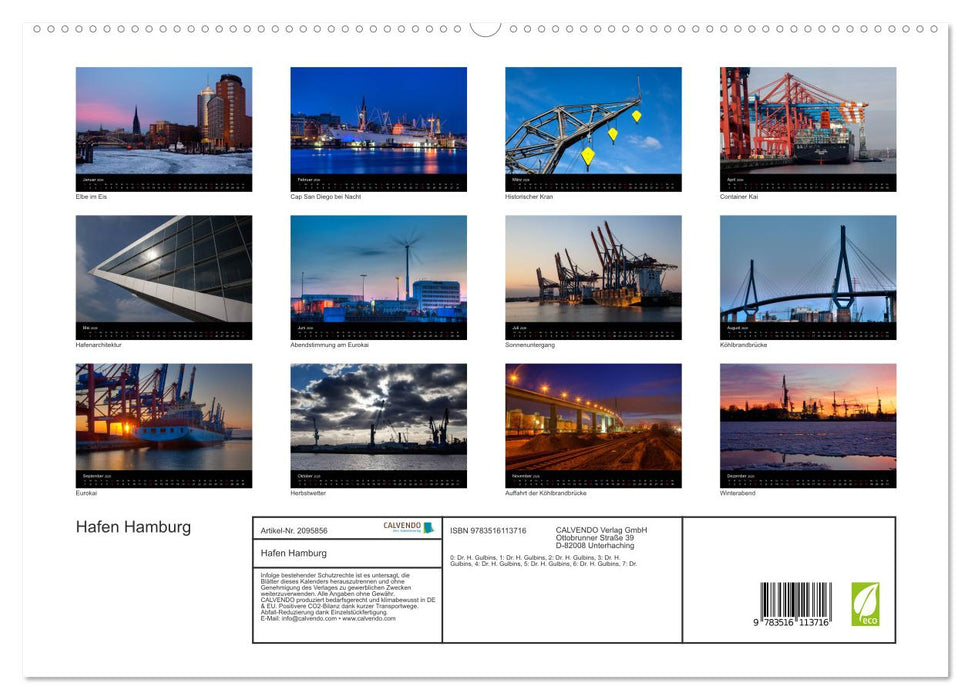Click the Artikel-Nr. 2095856 label

[x=295, y=532]
